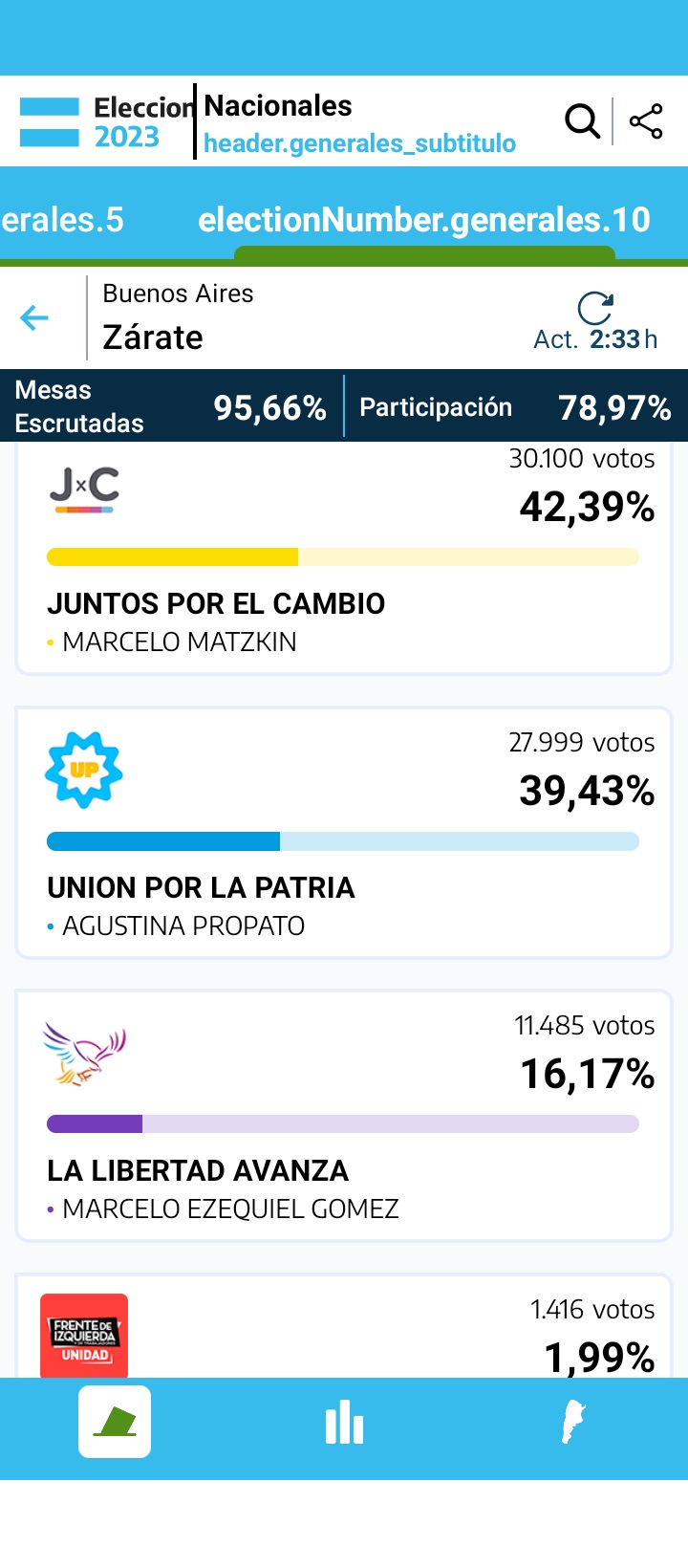The height and width of the screenshot is (1568, 688).
Task: Tap the La Libertad Avanza eagle logo
Action: [x=84, y=1054]
